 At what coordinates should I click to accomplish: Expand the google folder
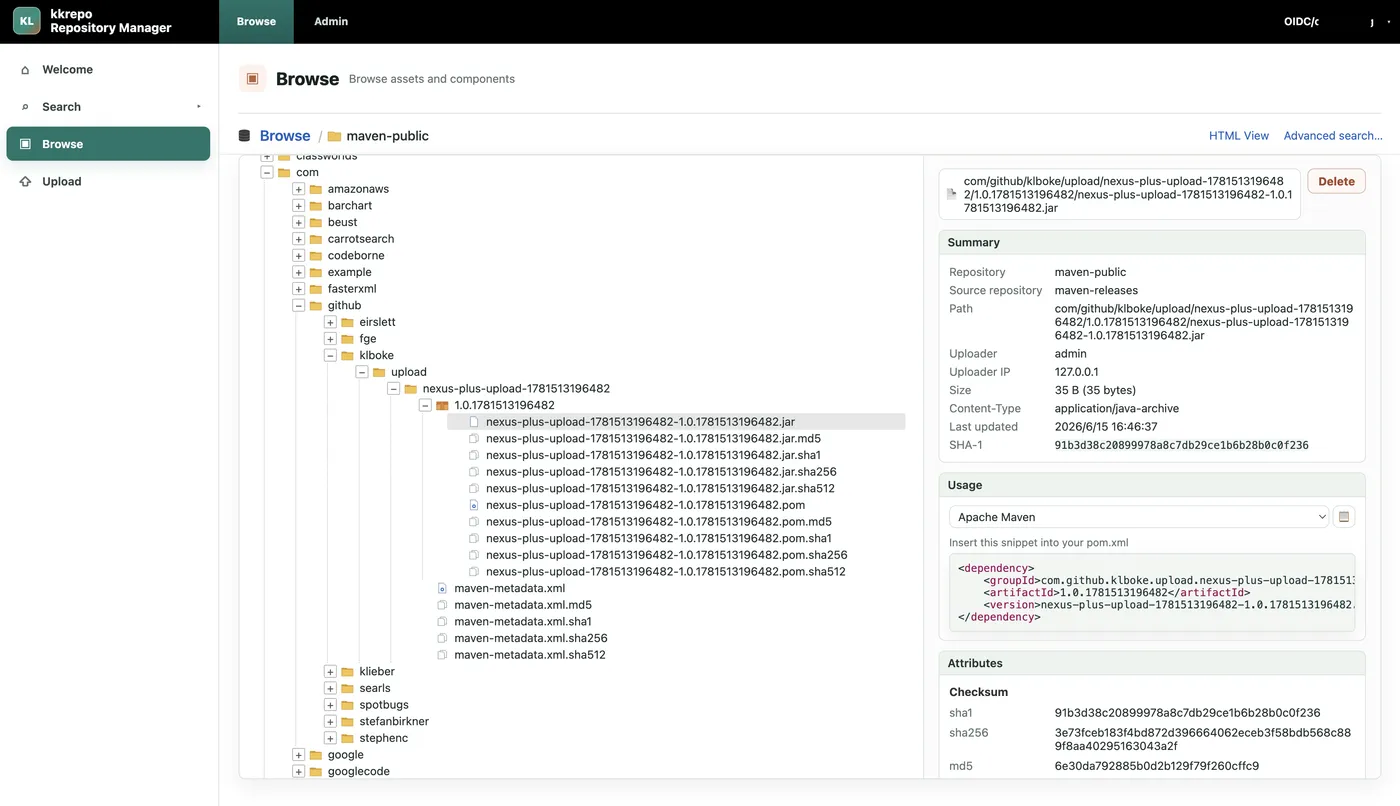pyautogui.click(x=298, y=755)
